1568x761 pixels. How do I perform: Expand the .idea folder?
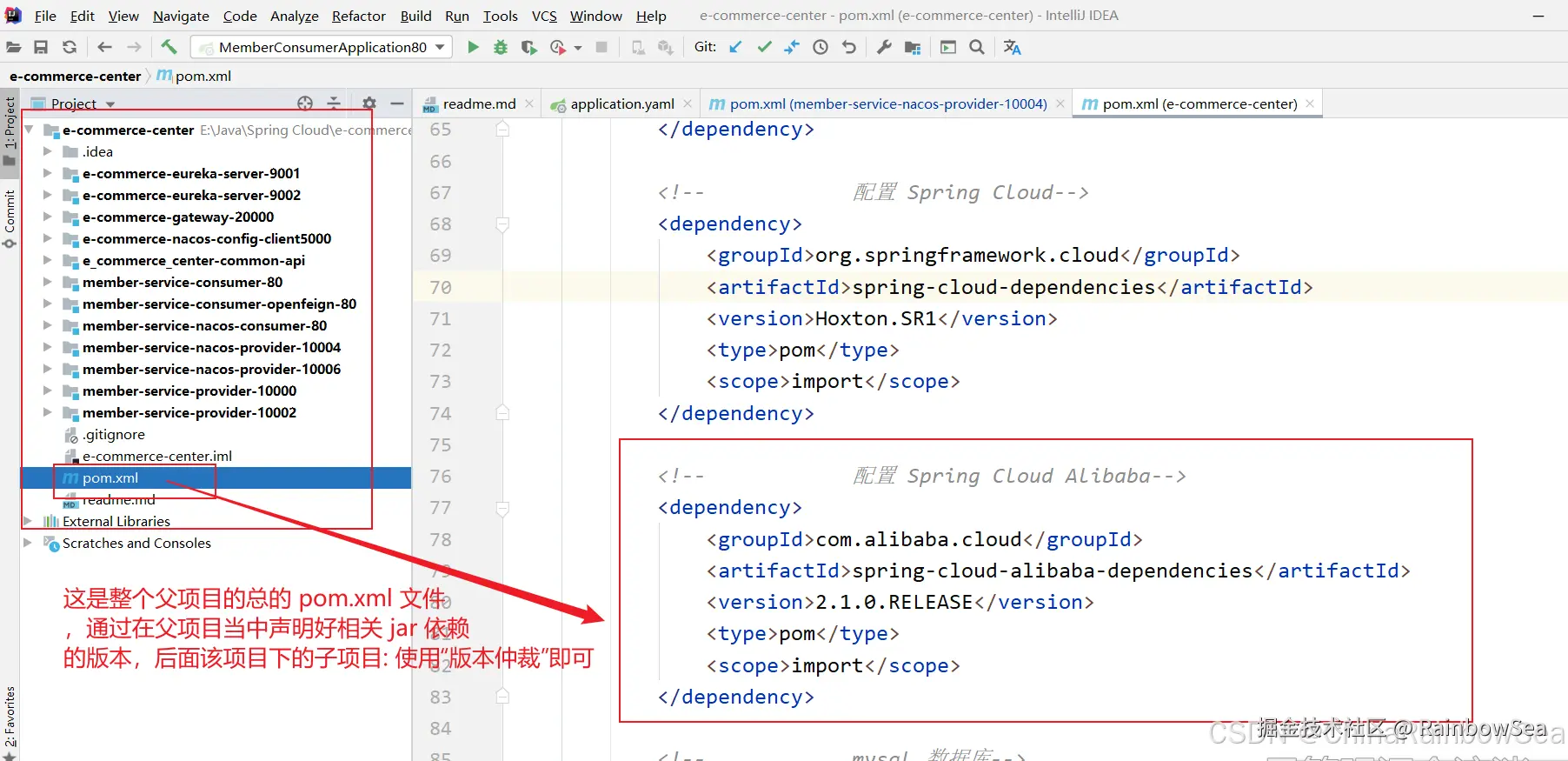(48, 151)
